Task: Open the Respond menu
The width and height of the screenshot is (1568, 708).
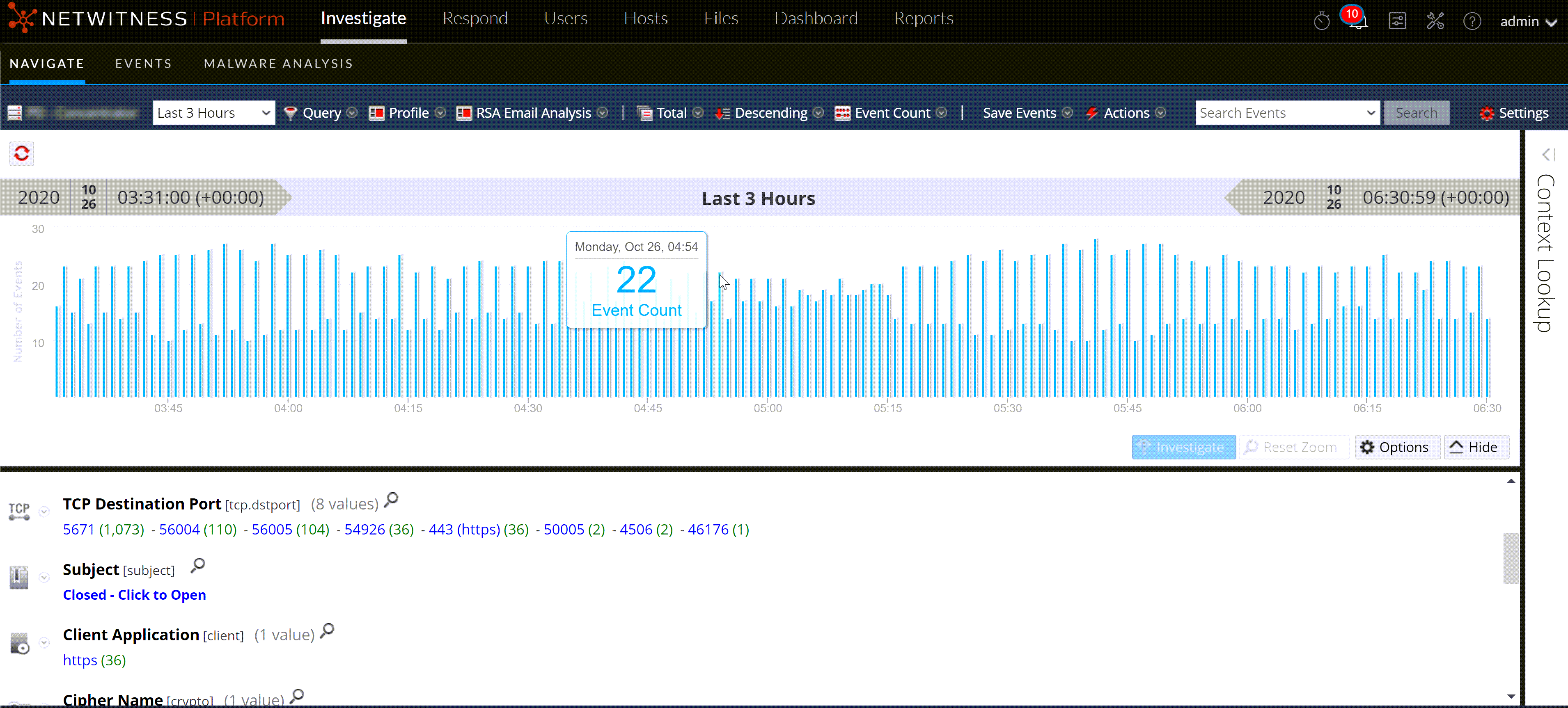Action: [x=475, y=19]
